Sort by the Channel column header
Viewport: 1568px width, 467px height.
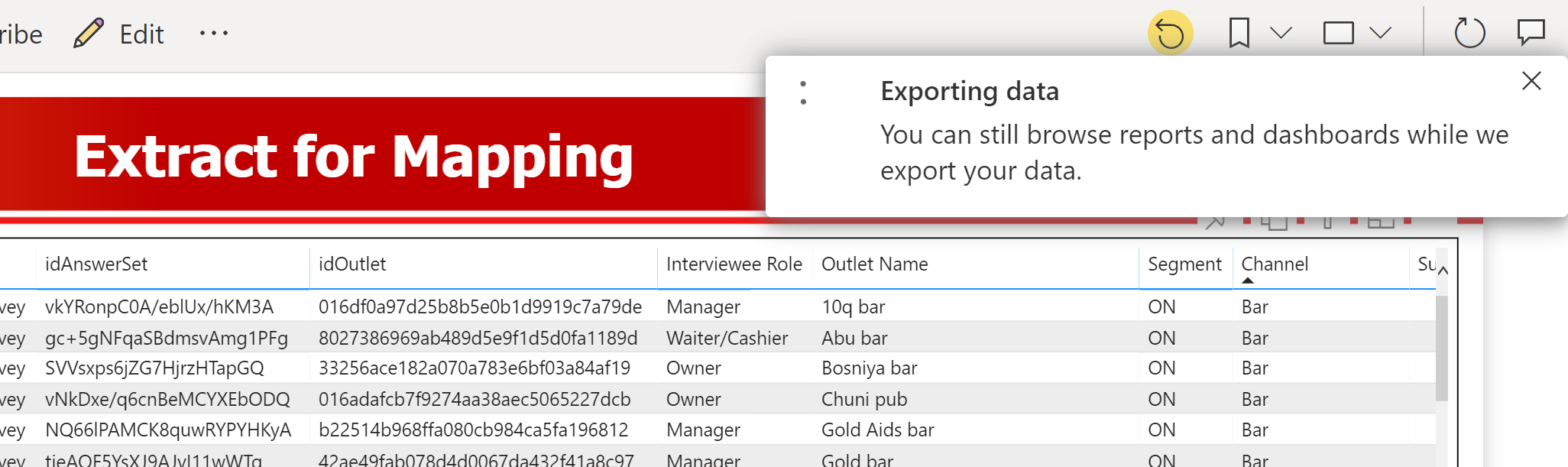[1275, 264]
